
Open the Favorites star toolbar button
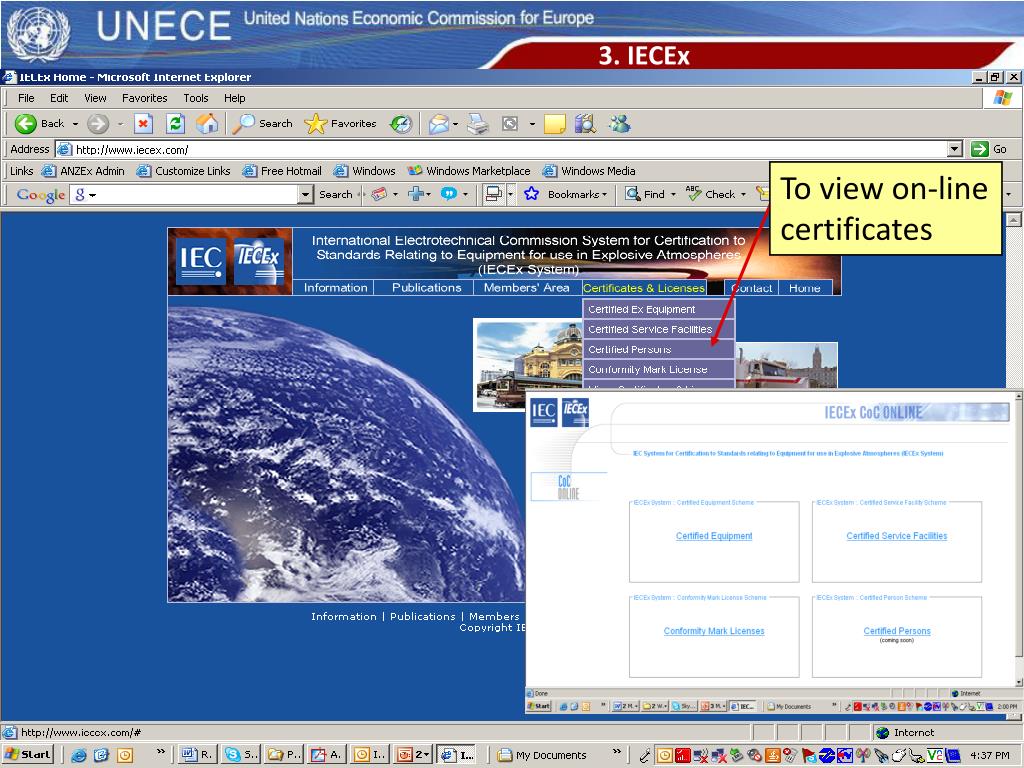coord(341,123)
